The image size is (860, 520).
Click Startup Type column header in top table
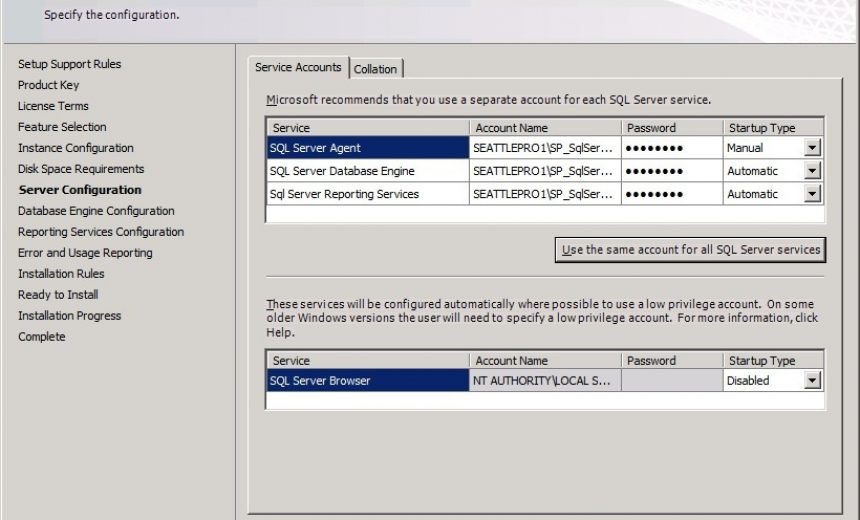pos(773,128)
